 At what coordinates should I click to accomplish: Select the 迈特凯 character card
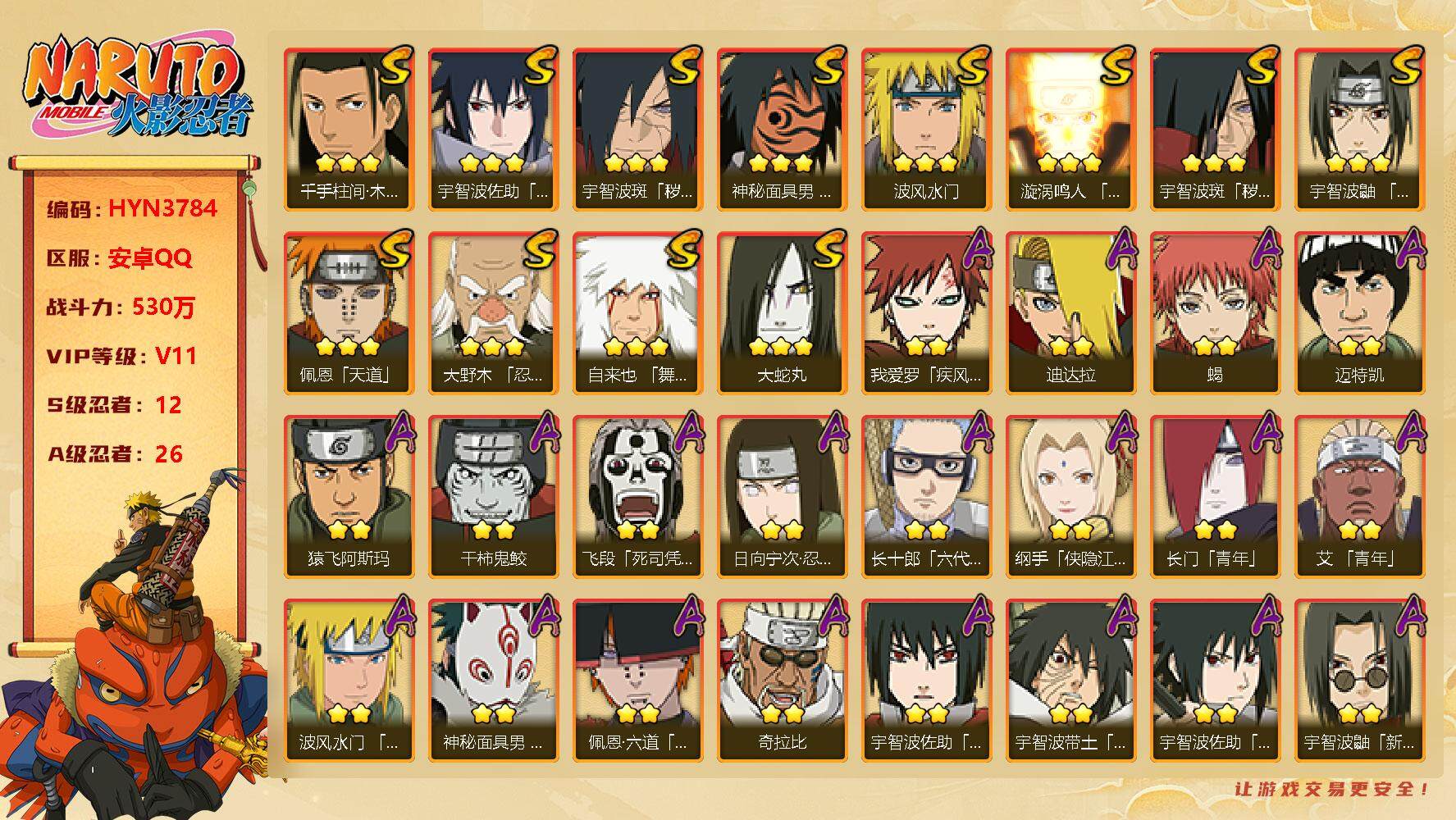coord(1359,313)
